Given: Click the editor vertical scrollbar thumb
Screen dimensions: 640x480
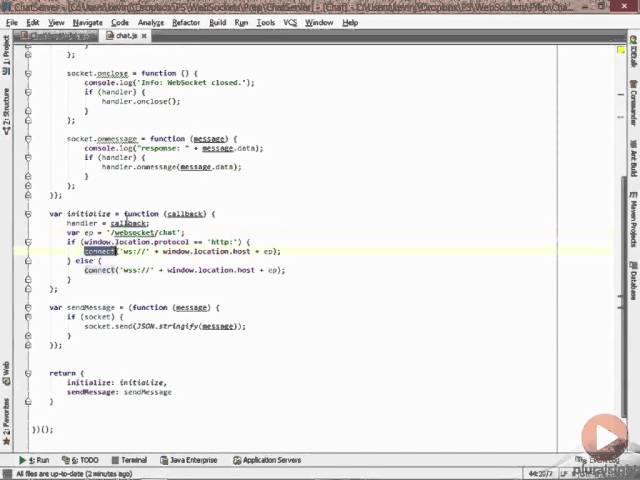Looking at the screenshot, I should click(623, 296).
